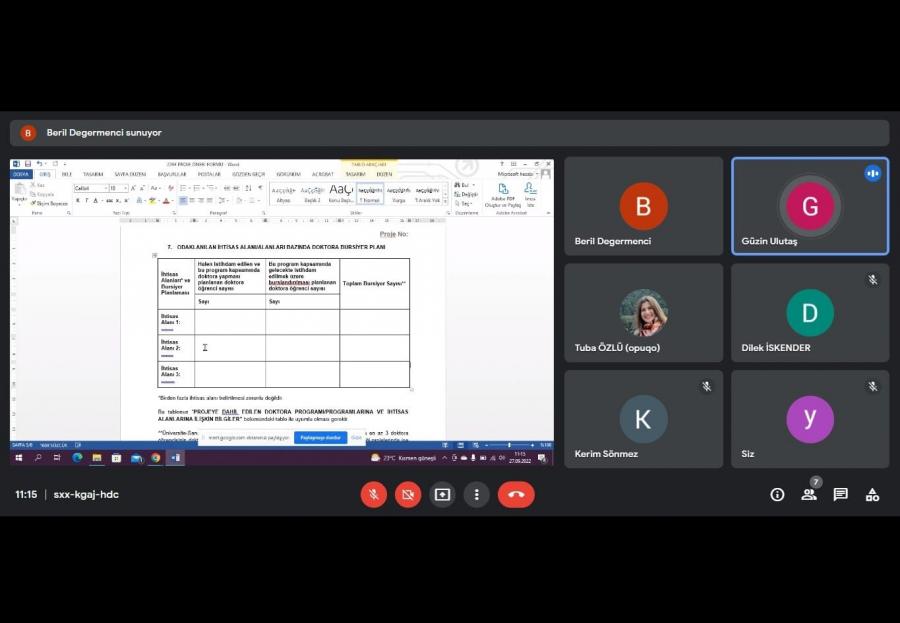Click the "Gizle" link in the sharing bar

point(356,437)
